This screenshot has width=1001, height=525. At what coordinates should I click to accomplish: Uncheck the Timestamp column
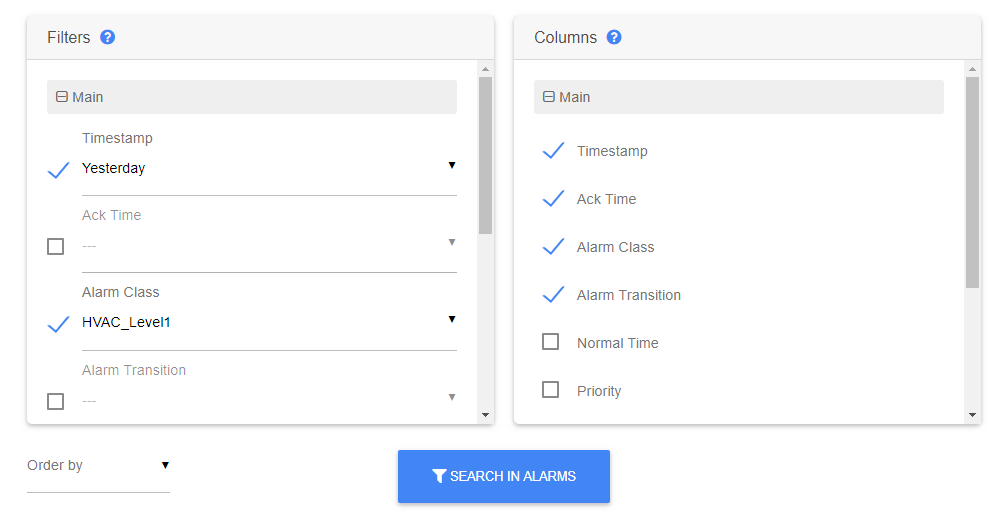tap(553, 151)
